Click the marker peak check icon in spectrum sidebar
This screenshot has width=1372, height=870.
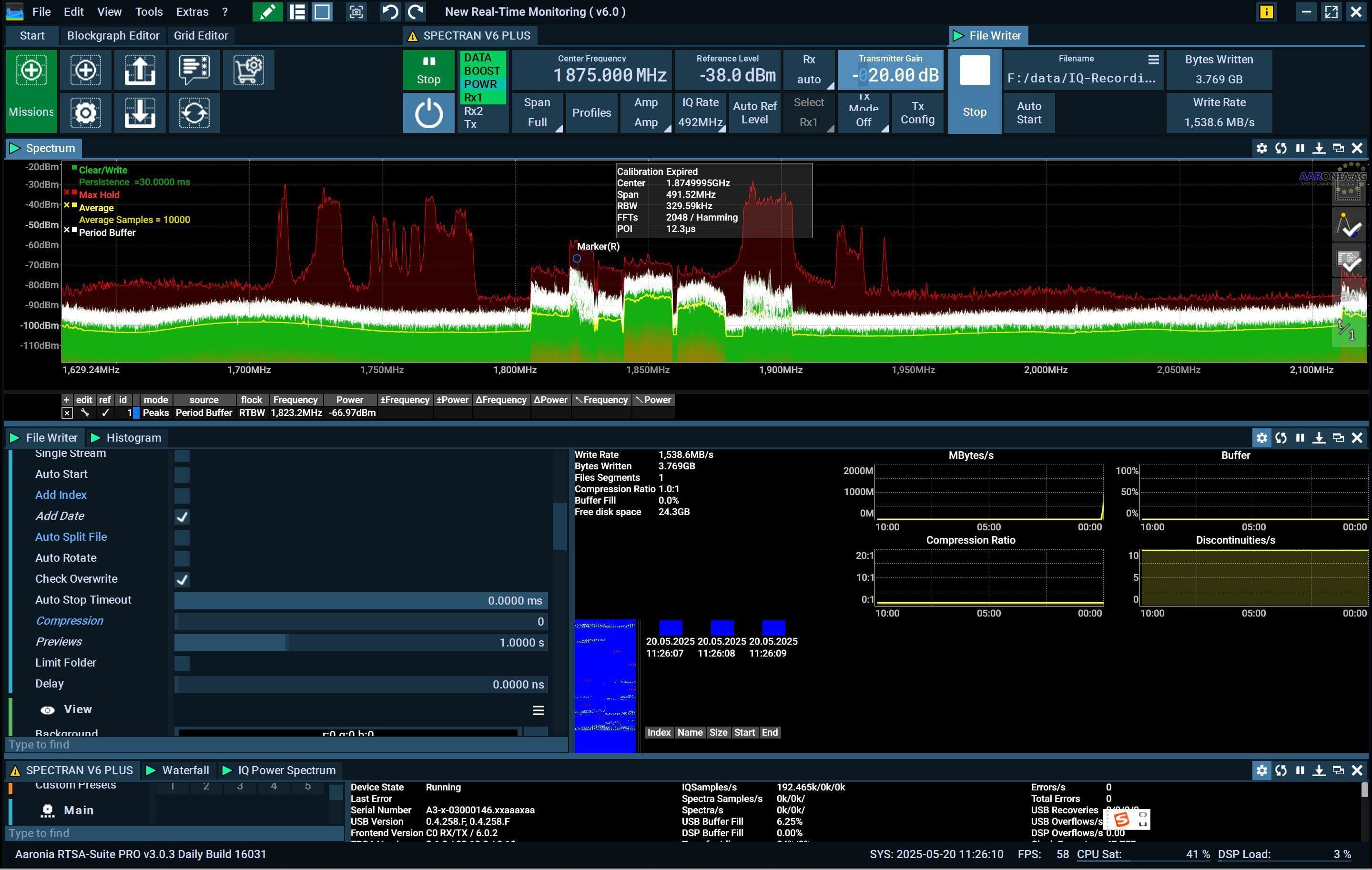click(x=1349, y=226)
